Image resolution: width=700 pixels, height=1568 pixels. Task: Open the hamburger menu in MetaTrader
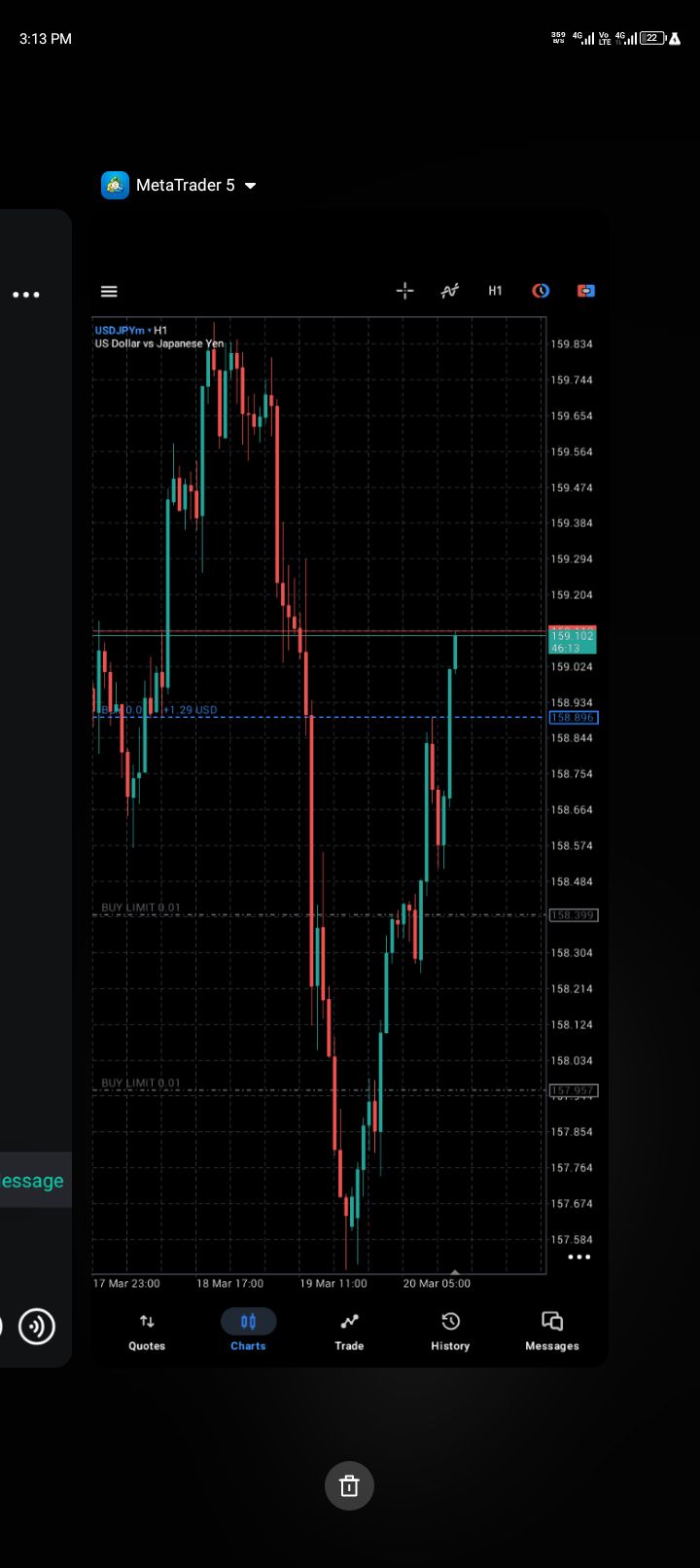click(x=109, y=291)
